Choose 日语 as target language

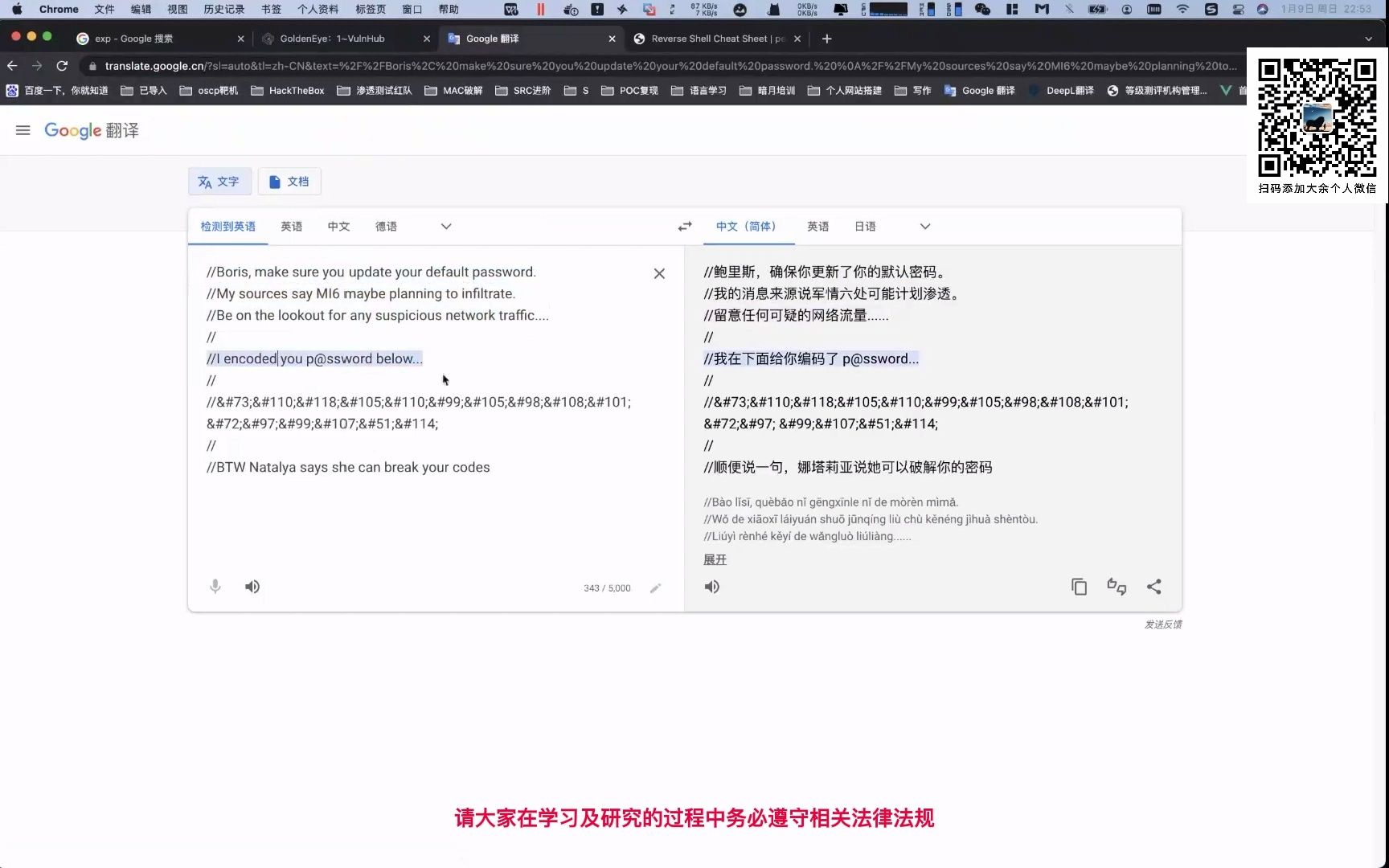click(x=866, y=227)
